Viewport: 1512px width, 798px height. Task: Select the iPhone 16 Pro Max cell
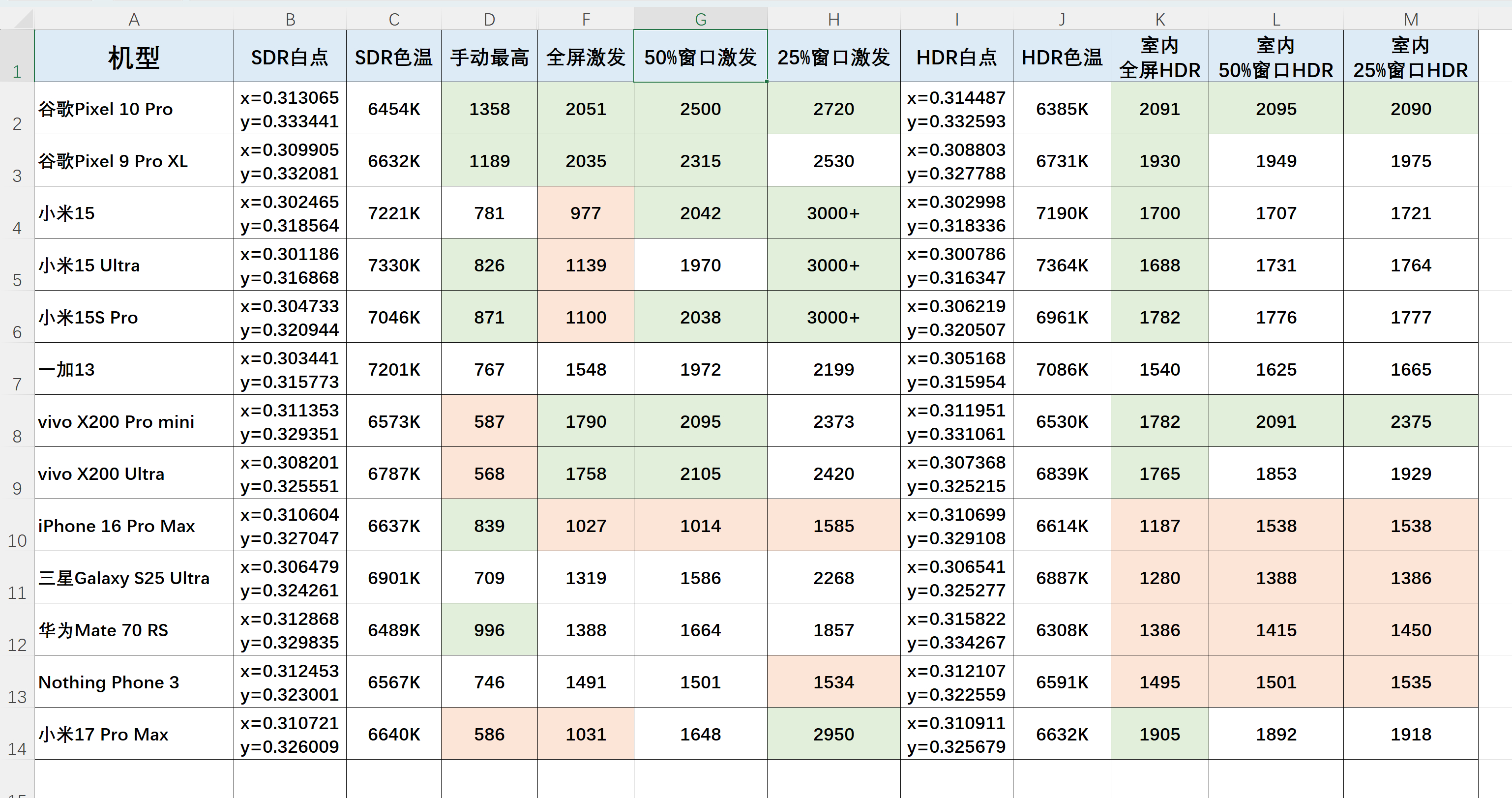[x=134, y=525]
